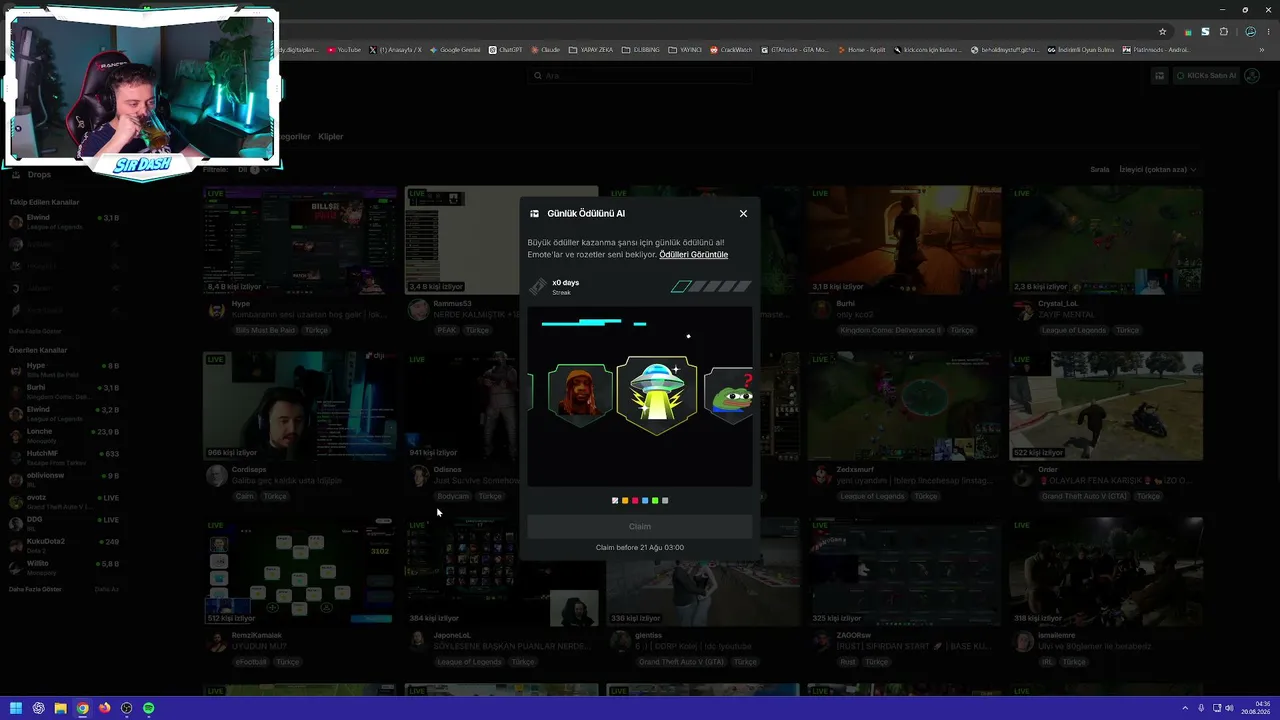Show hidden system tray icons
1280x720 pixels.
(x=1187, y=708)
